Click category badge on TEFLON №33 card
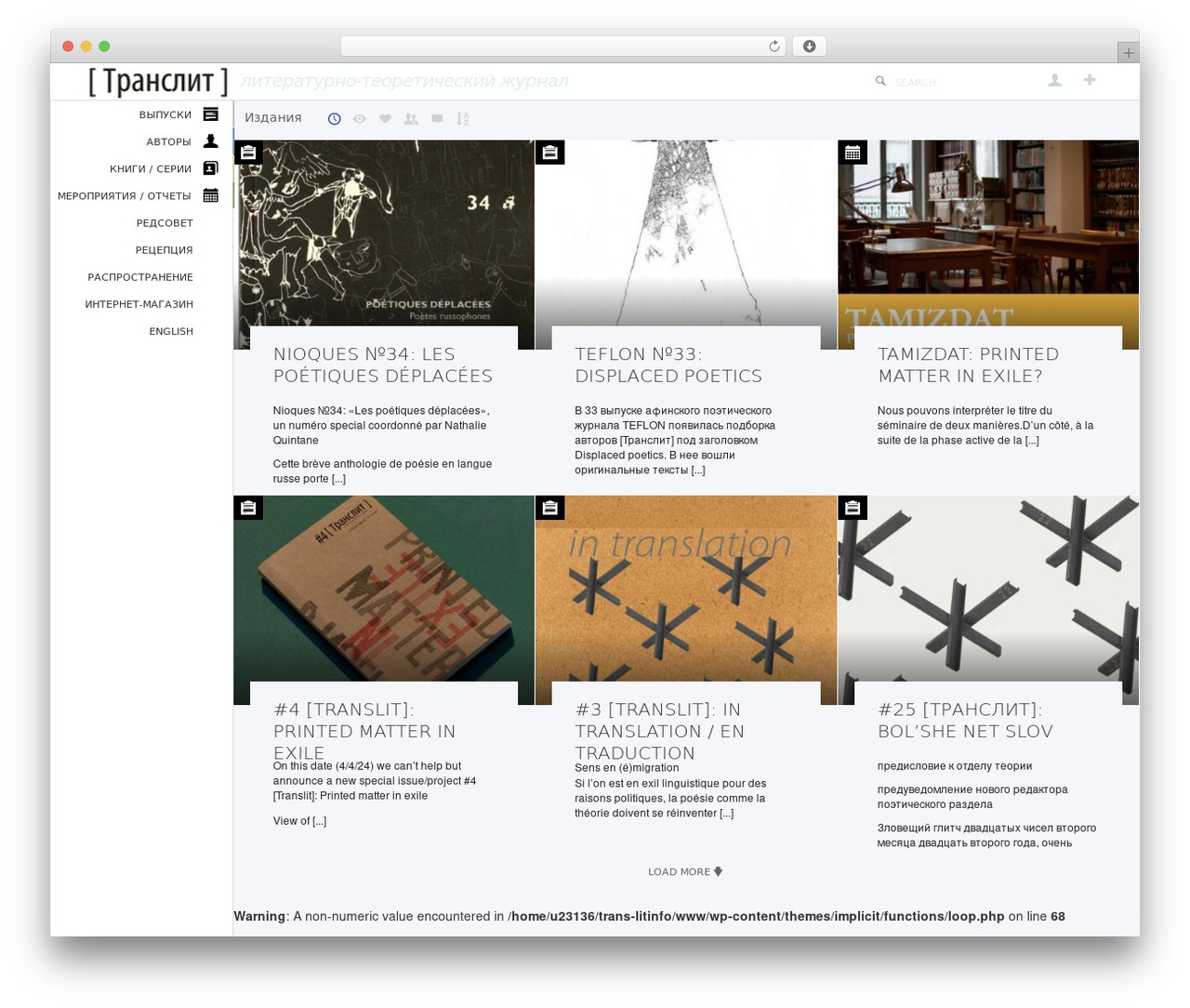1190x1008 pixels. (x=550, y=153)
